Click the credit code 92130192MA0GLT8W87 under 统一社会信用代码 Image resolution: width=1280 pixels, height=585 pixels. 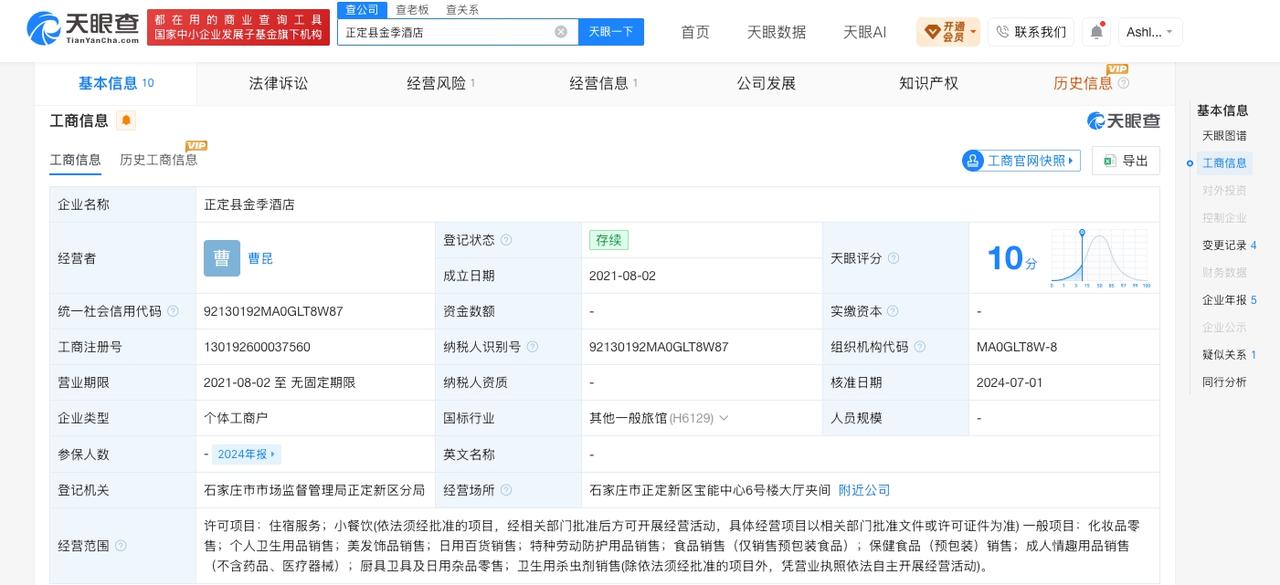tap(273, 311)
